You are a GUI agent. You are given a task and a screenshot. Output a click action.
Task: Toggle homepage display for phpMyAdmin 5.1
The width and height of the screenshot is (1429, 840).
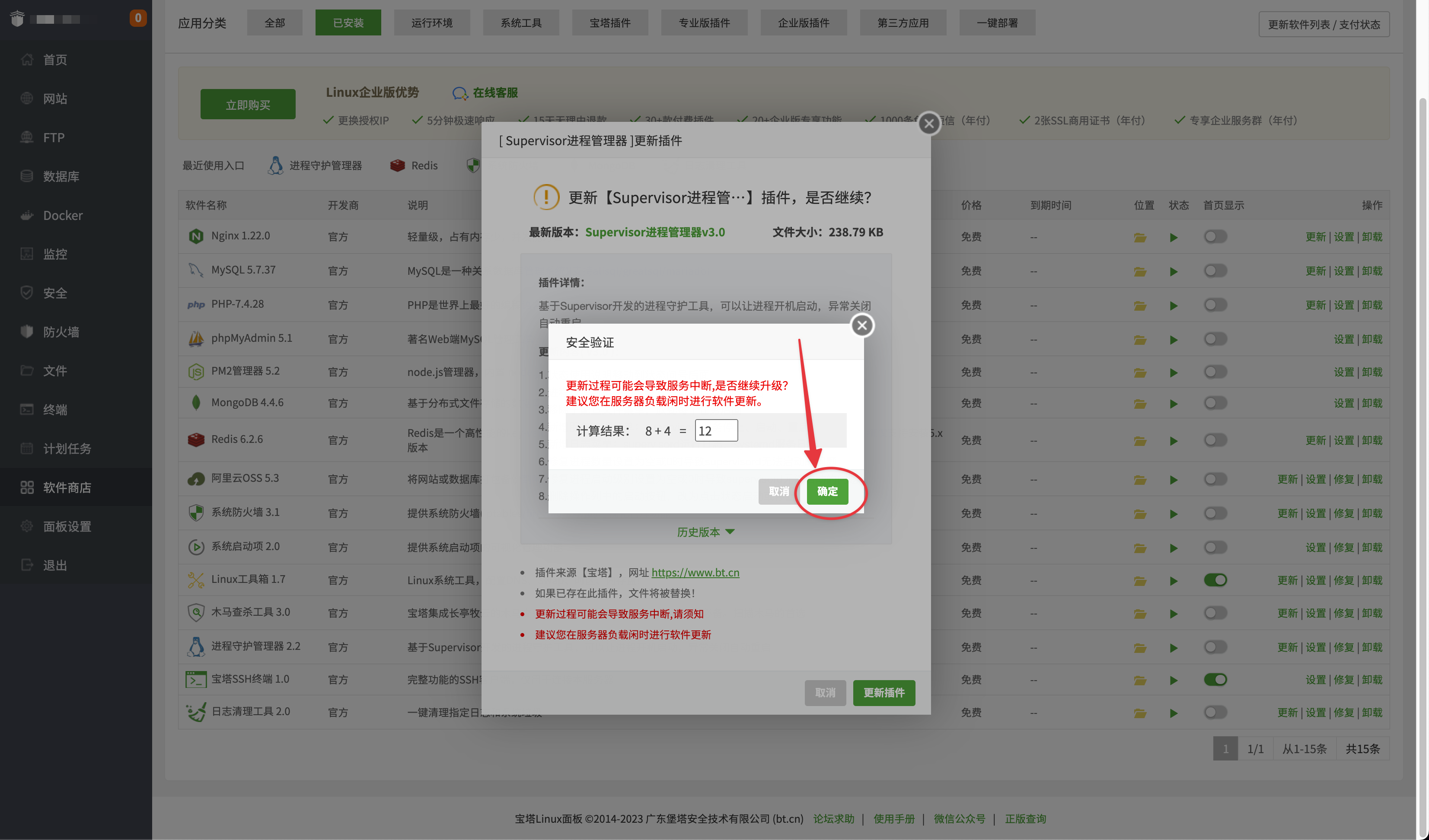(1215, 339)
